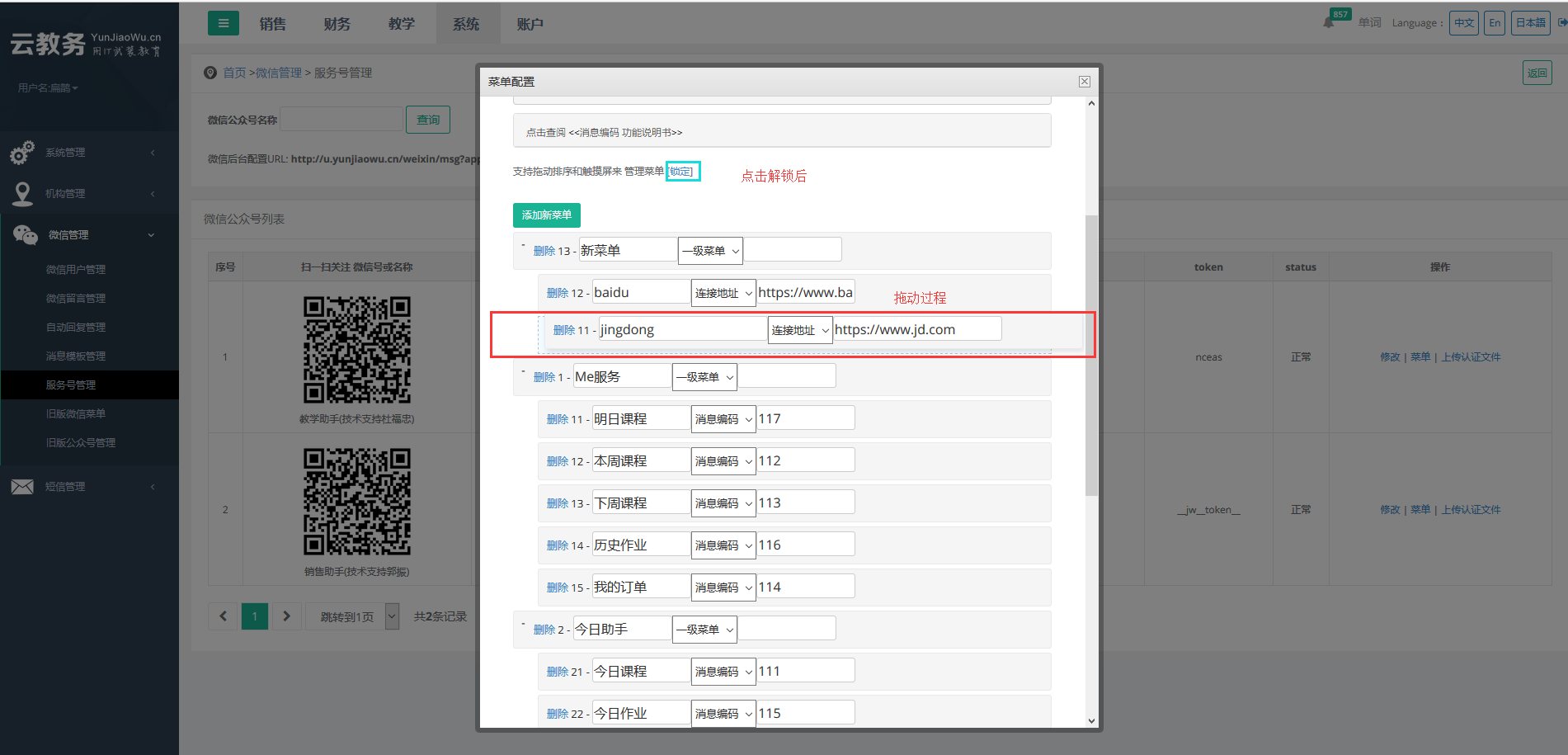Click the 系统管理 gears icon

[22, 153]
